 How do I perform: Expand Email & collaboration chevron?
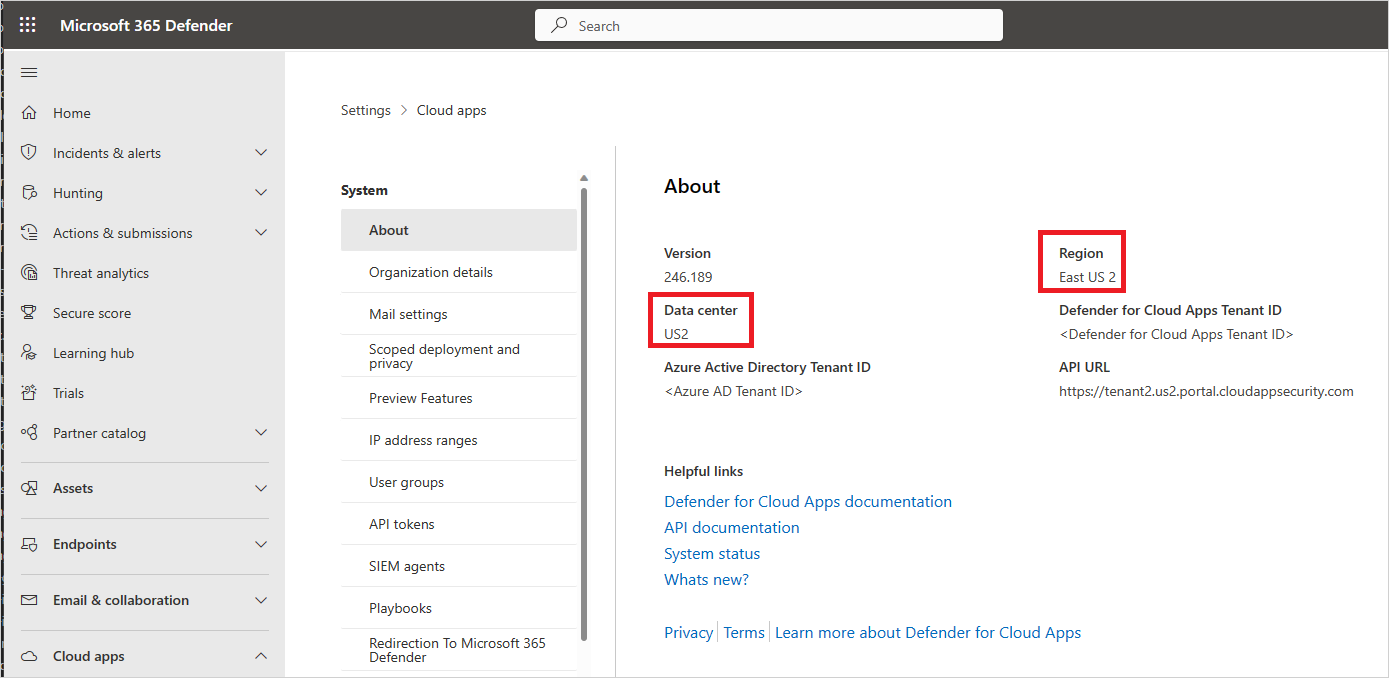[x=261, y=600]
